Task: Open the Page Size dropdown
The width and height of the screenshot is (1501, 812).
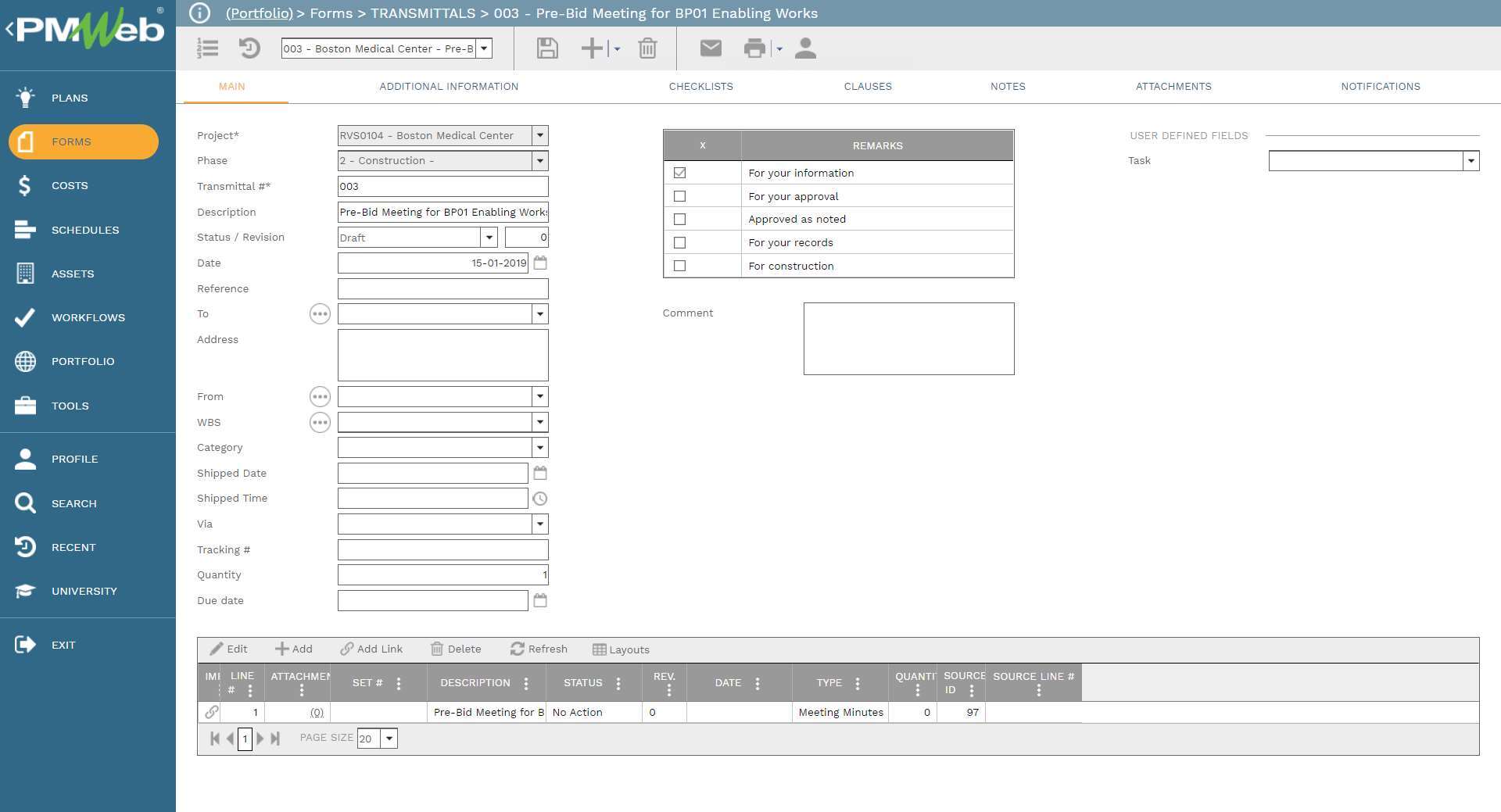Action: pyautogui.click(x=389, y=739)
